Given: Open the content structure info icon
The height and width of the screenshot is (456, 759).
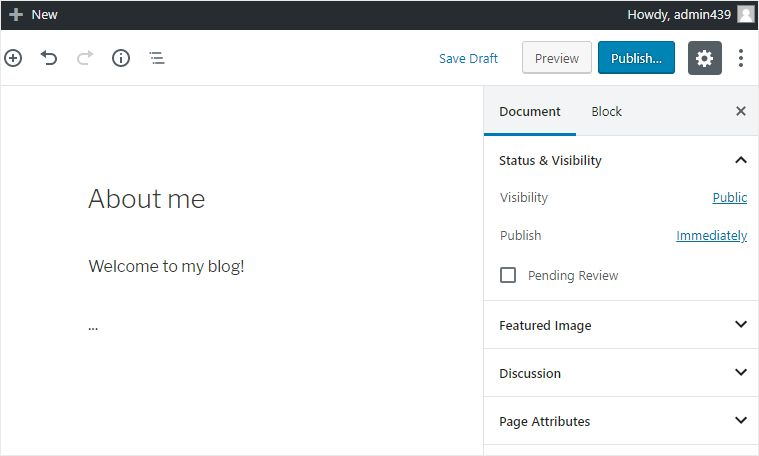Looking at the screenshot, I should [121, 58].
